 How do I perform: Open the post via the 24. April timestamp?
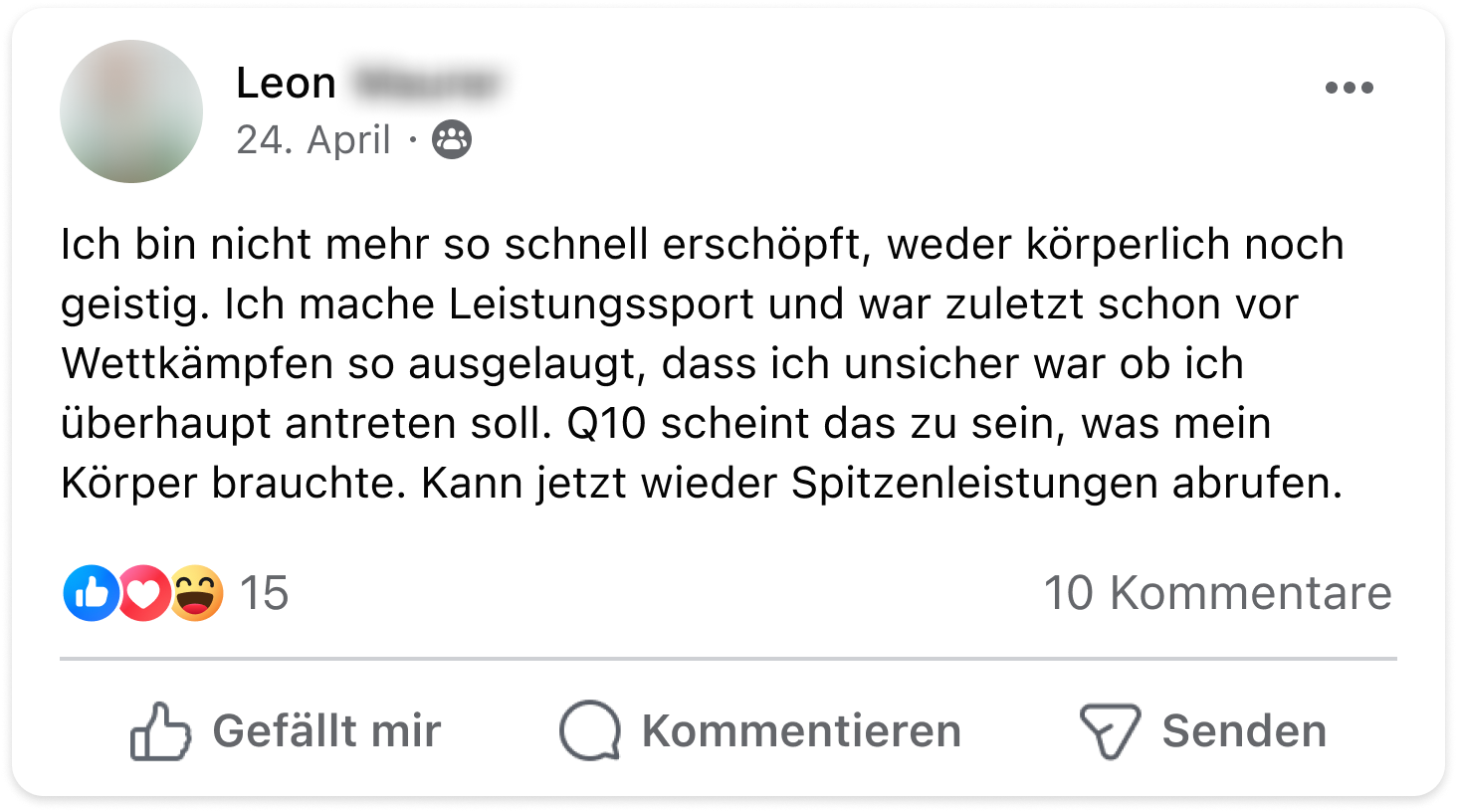(x=312, y=140)
